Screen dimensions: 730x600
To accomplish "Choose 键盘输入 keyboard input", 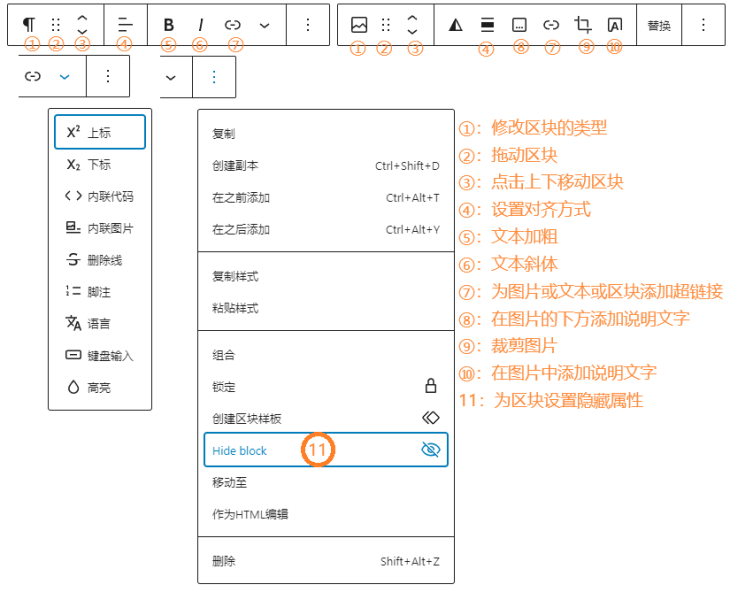I will pyautogui.click(x=100, y=356).
